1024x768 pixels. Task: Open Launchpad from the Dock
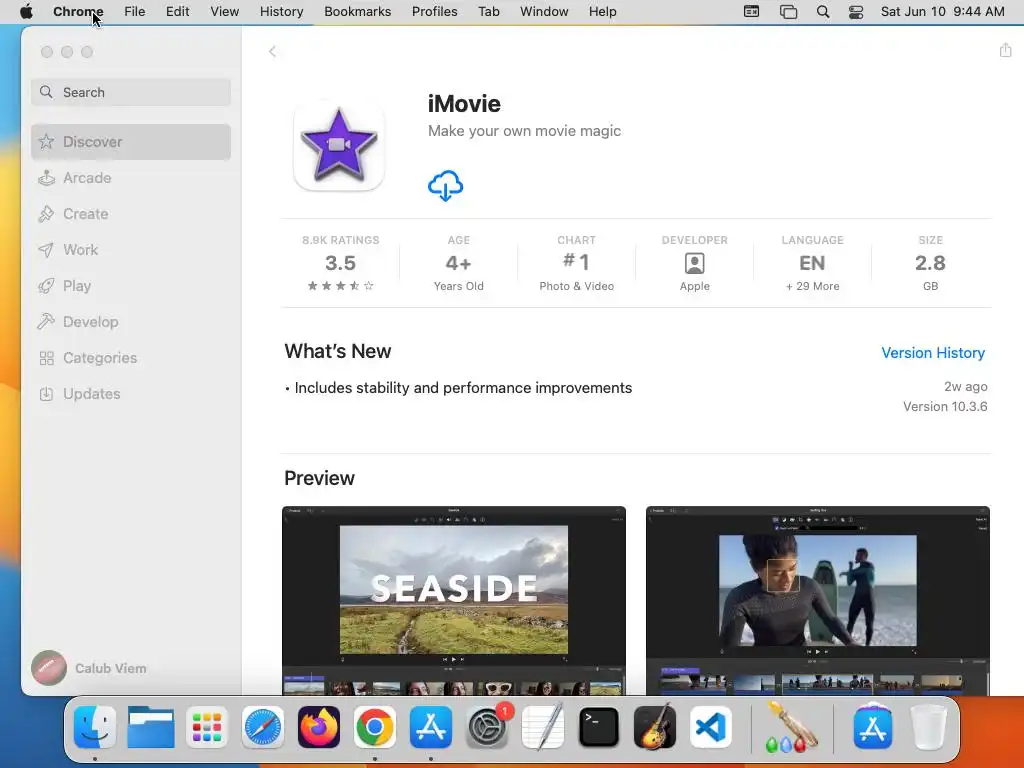207,727
